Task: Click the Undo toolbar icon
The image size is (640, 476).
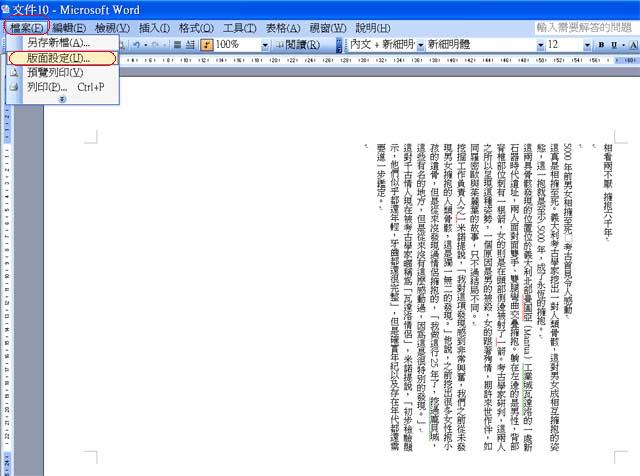Action: pos(137,44)
